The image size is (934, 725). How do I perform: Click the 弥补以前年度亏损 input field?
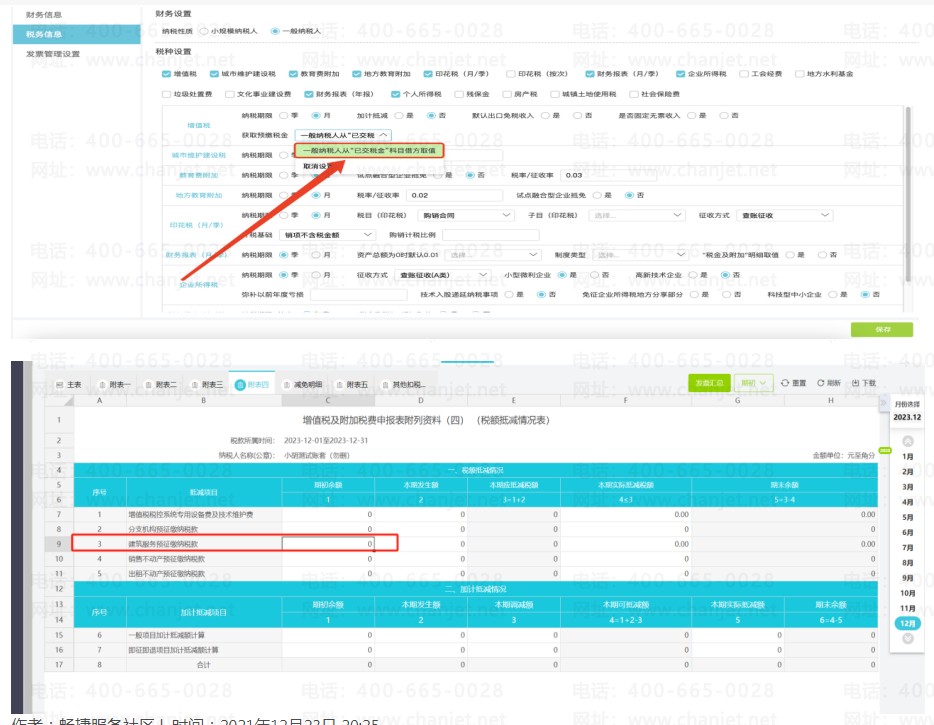tap(358, 295)
